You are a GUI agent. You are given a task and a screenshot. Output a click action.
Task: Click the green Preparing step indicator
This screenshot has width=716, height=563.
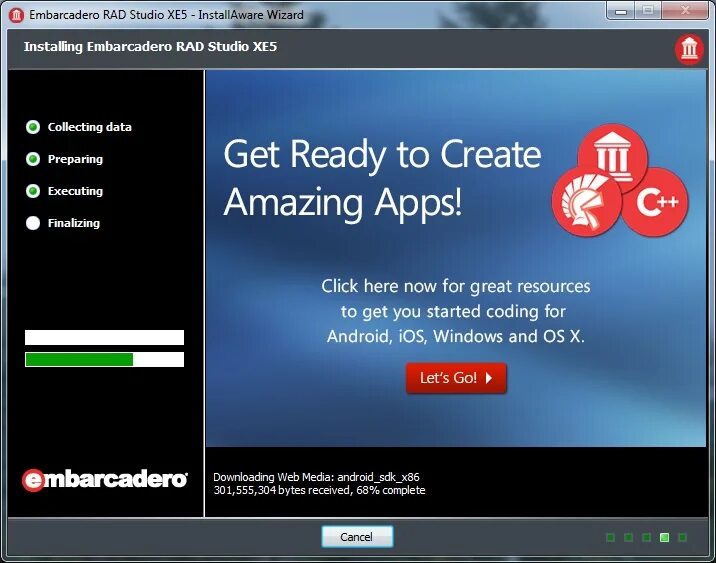tap(33, 159)
